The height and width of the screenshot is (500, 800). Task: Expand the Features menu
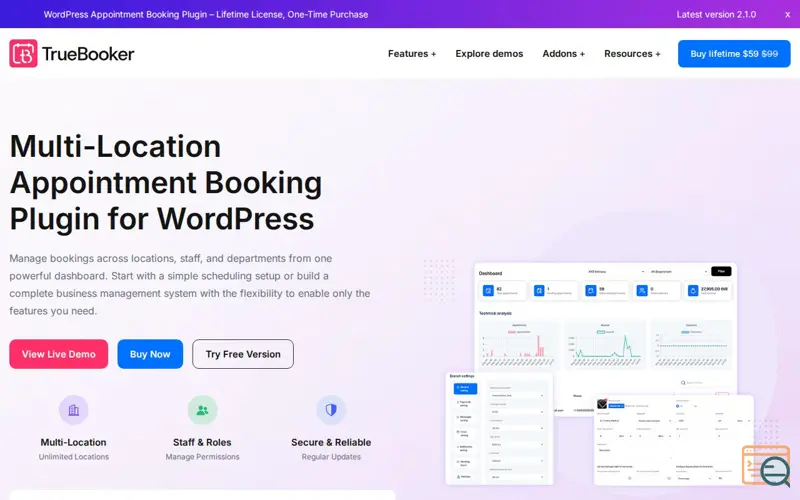tap(412, 54)
